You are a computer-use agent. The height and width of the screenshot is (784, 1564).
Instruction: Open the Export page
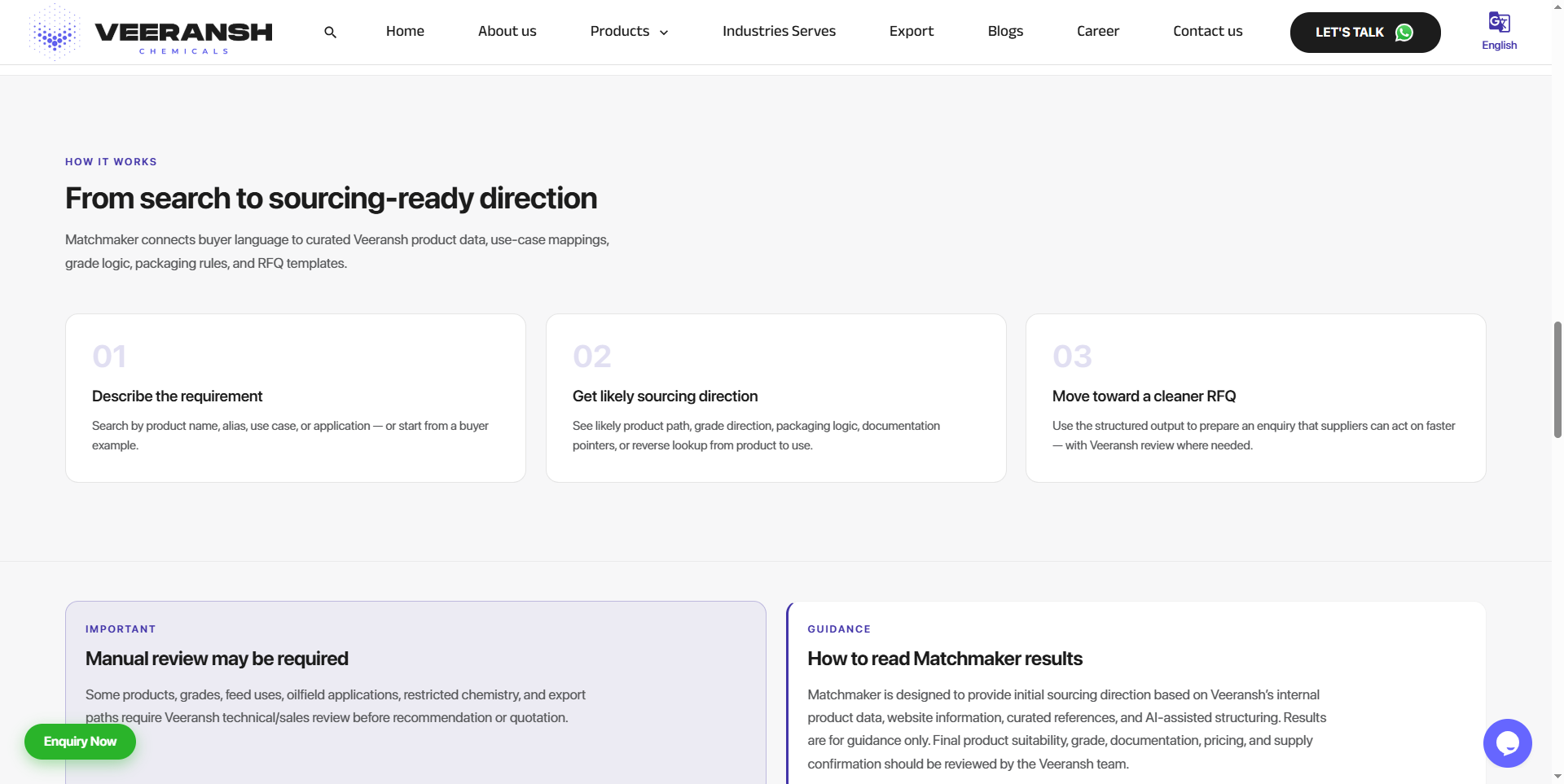(x=912, y=31)
